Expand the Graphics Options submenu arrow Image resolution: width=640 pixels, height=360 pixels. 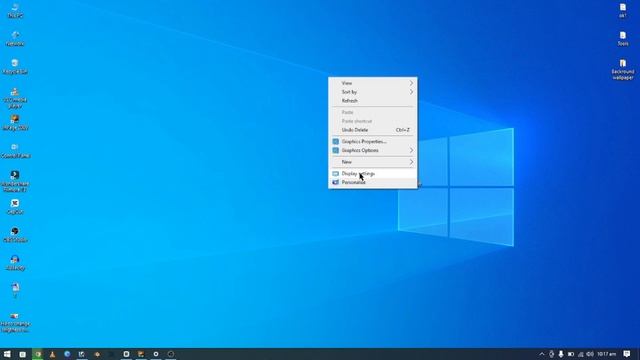[x=411, y=150]
